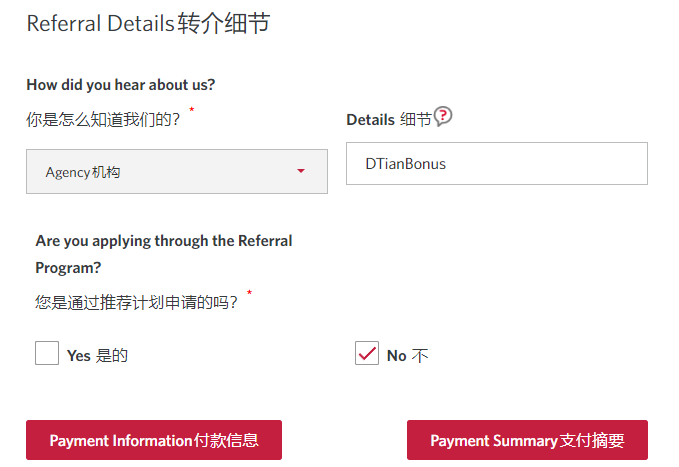Viewport: 679px width, 467px height.
Task: Click red asterisk after 您是通过推荐计划申请的吗
Action: (249, 293)
